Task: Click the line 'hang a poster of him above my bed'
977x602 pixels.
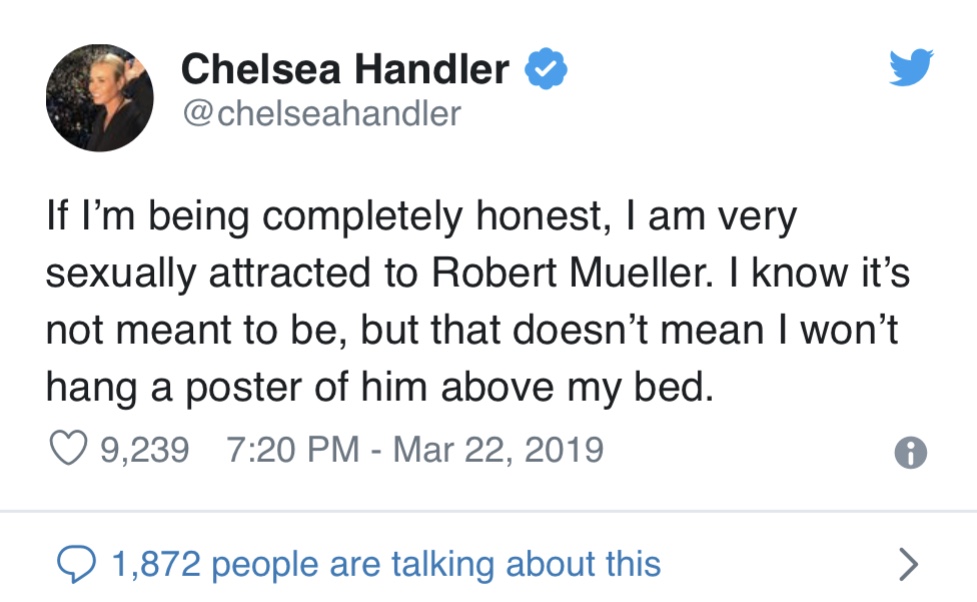Action: pos(379,388)
